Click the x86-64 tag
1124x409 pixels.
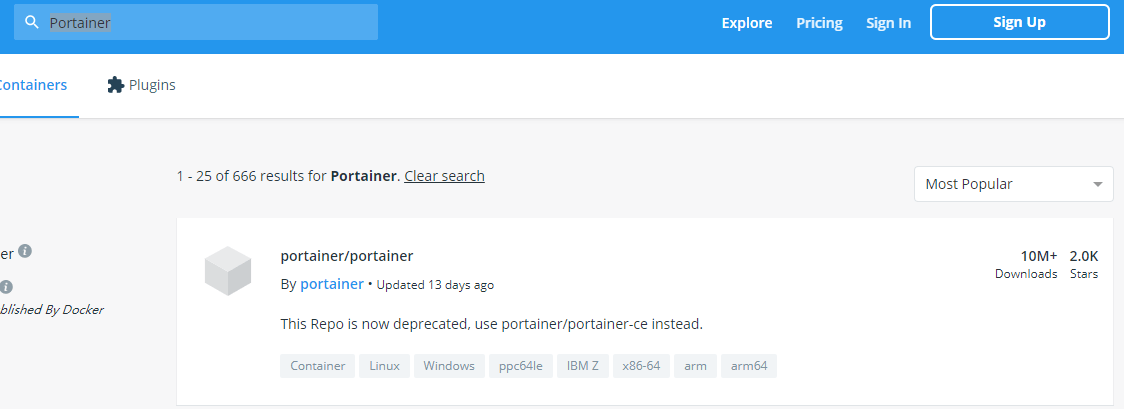click(x=641, y=366)
